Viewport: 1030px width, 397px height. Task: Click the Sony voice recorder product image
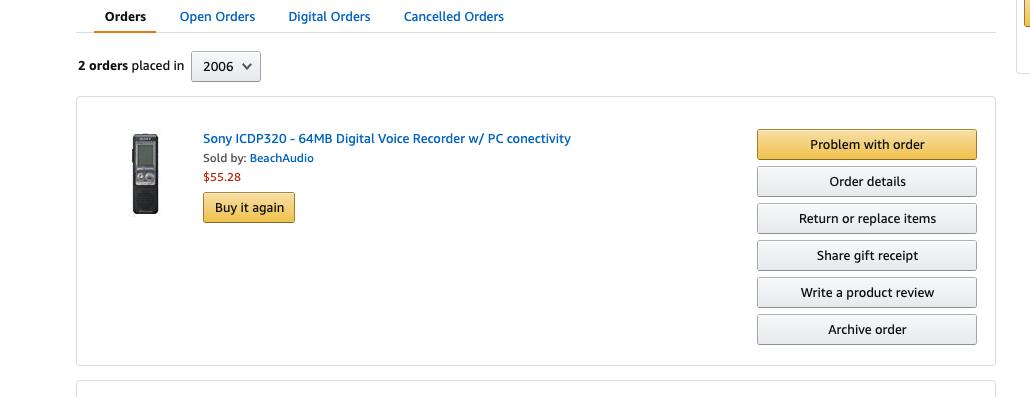point(145,174)
